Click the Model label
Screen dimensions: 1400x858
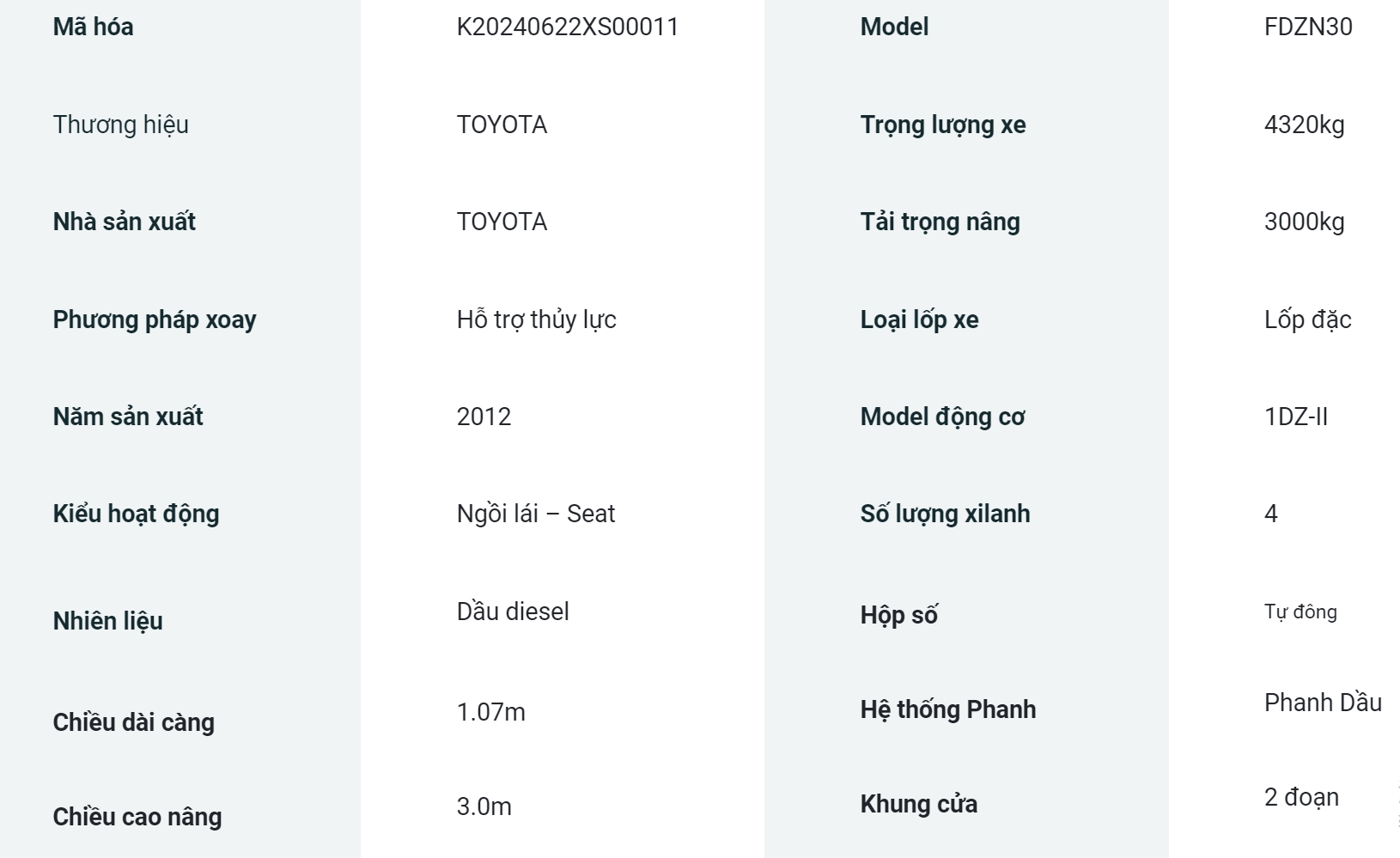point(894,27)
